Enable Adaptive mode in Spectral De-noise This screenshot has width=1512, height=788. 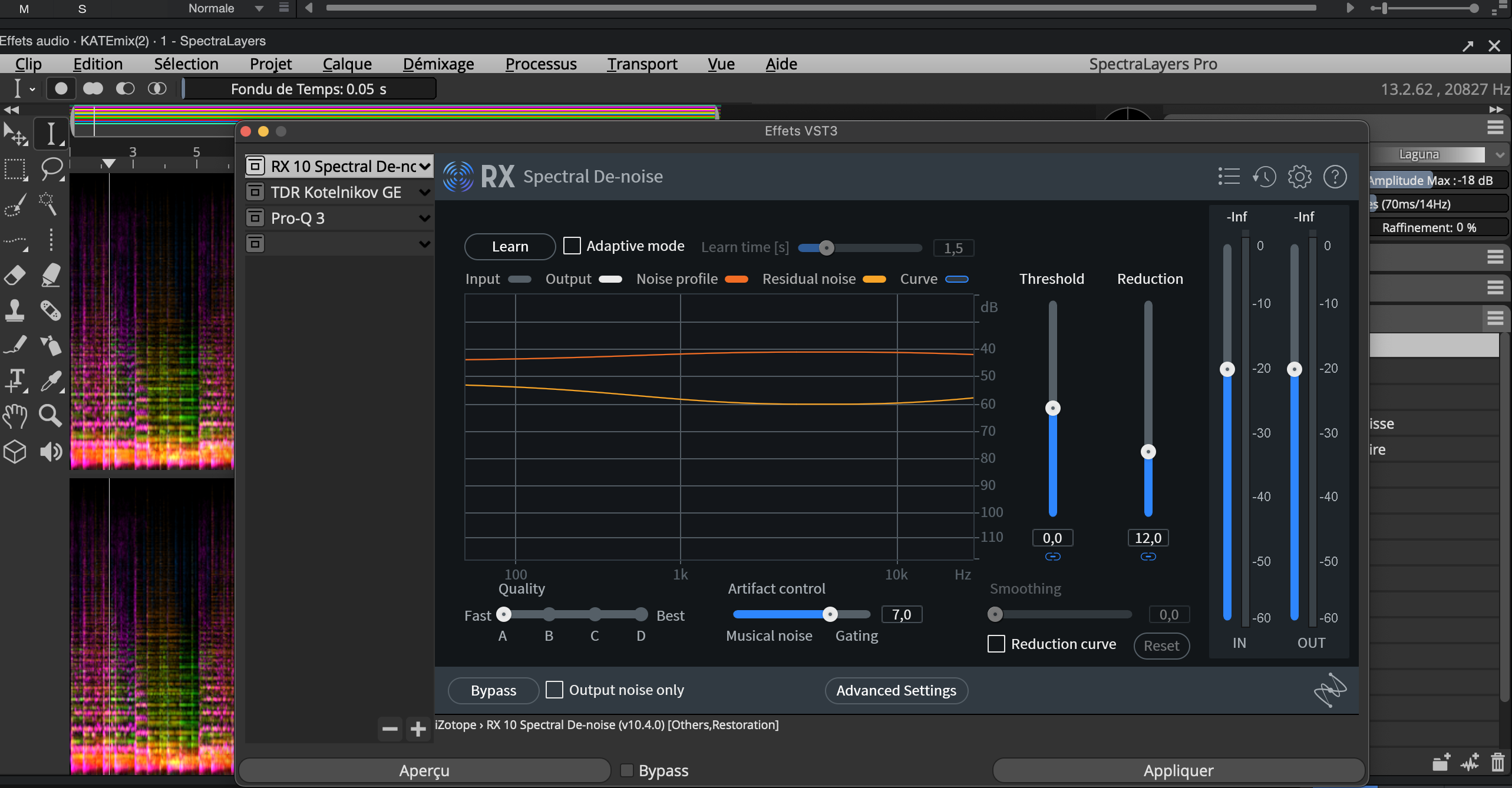tap(572, 245)
